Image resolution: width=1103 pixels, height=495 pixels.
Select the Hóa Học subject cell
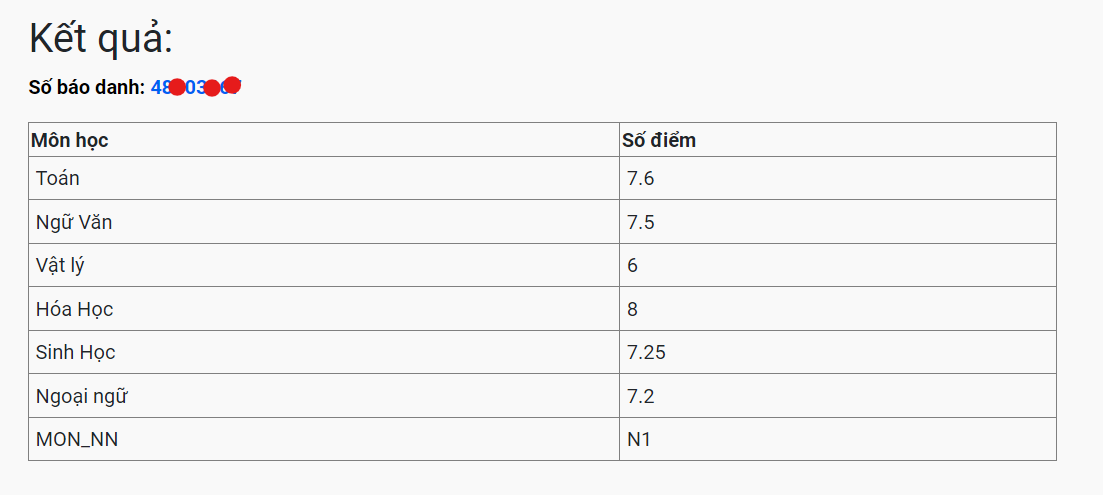74,309
